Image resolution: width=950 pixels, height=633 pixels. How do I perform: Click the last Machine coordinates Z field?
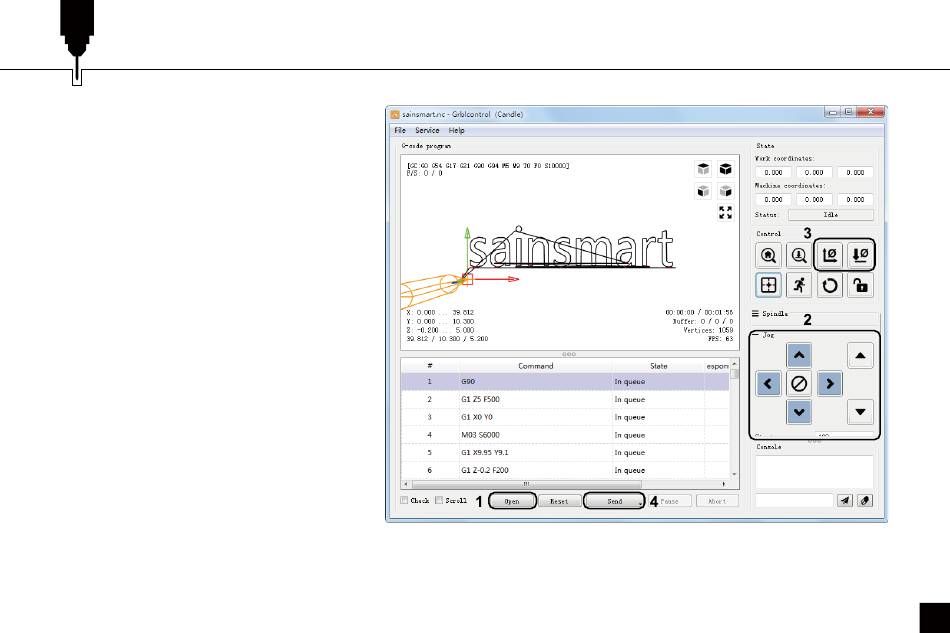point(855,199)
